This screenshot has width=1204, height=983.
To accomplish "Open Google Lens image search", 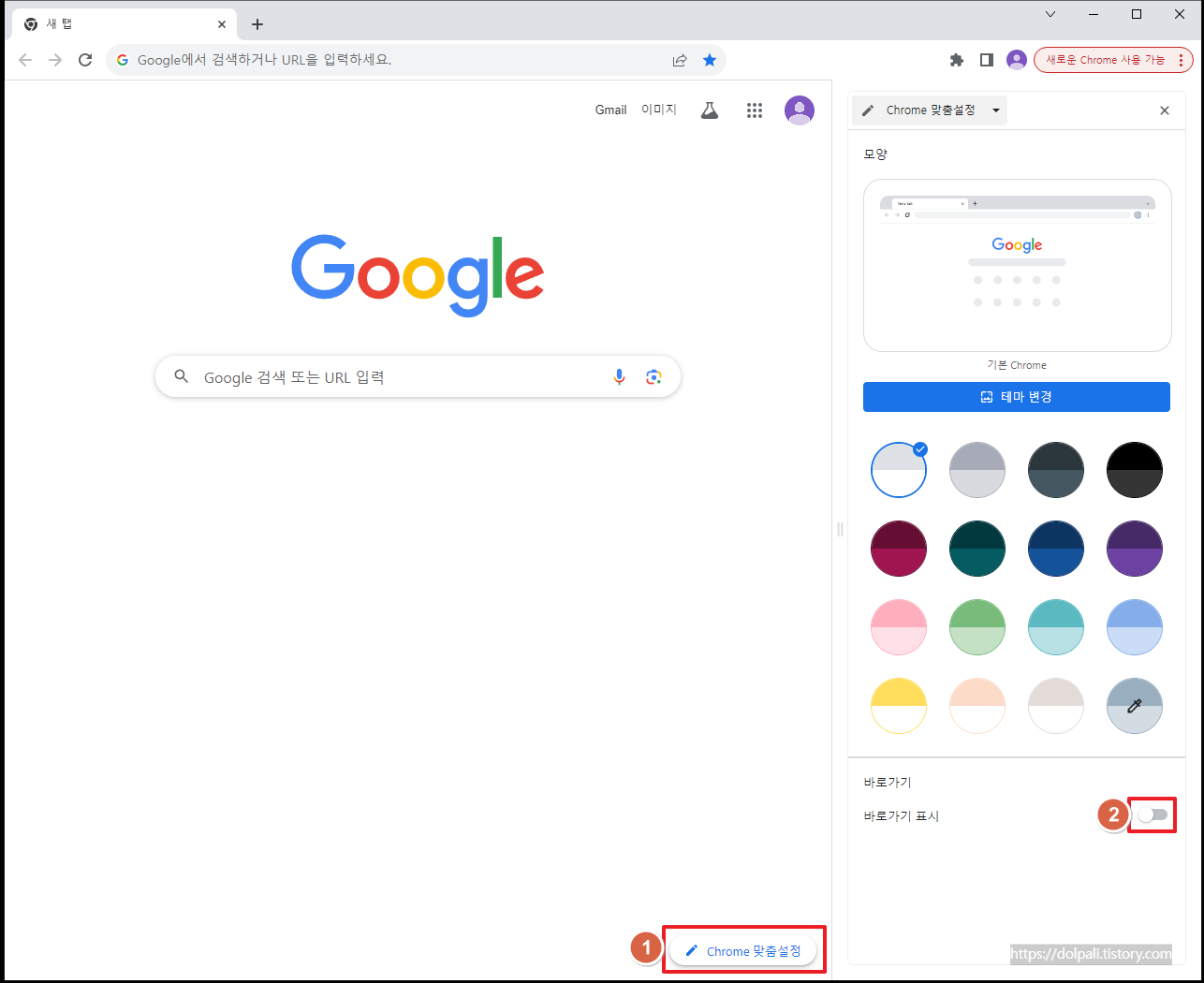I will click(653, 376).
